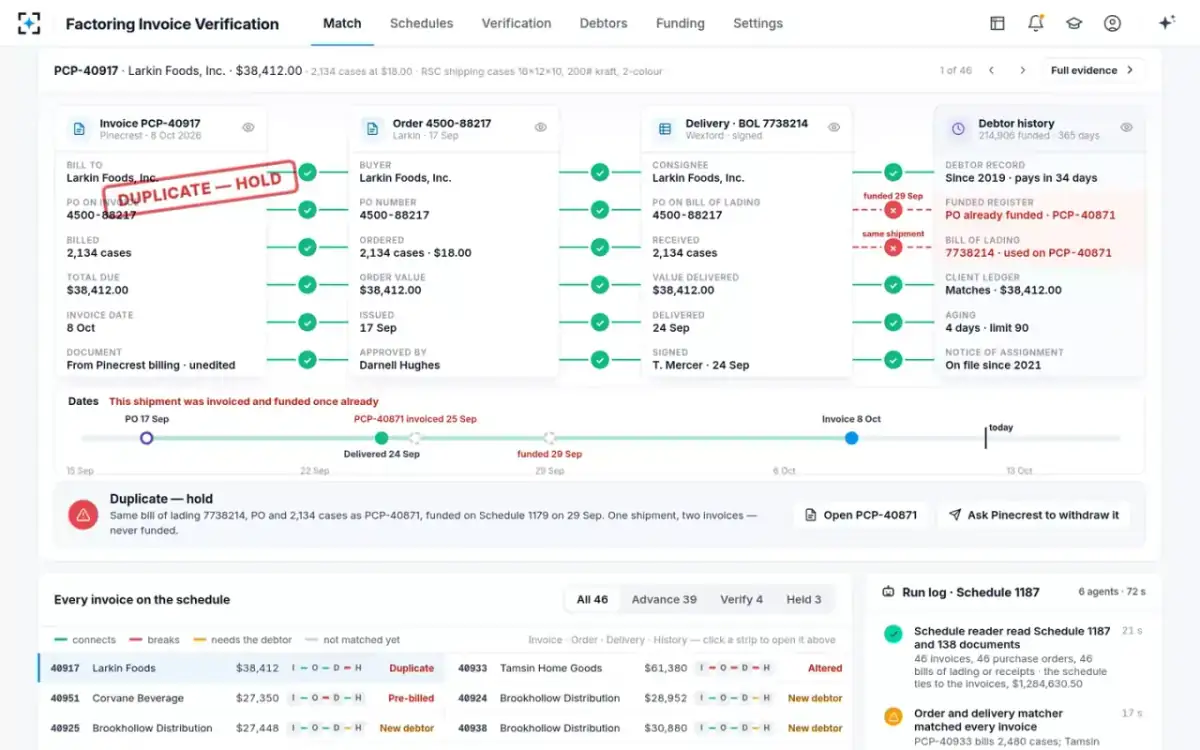1200x750 pixels.
Task: Open the user profile icon
Action: (x=1112, y=23)
